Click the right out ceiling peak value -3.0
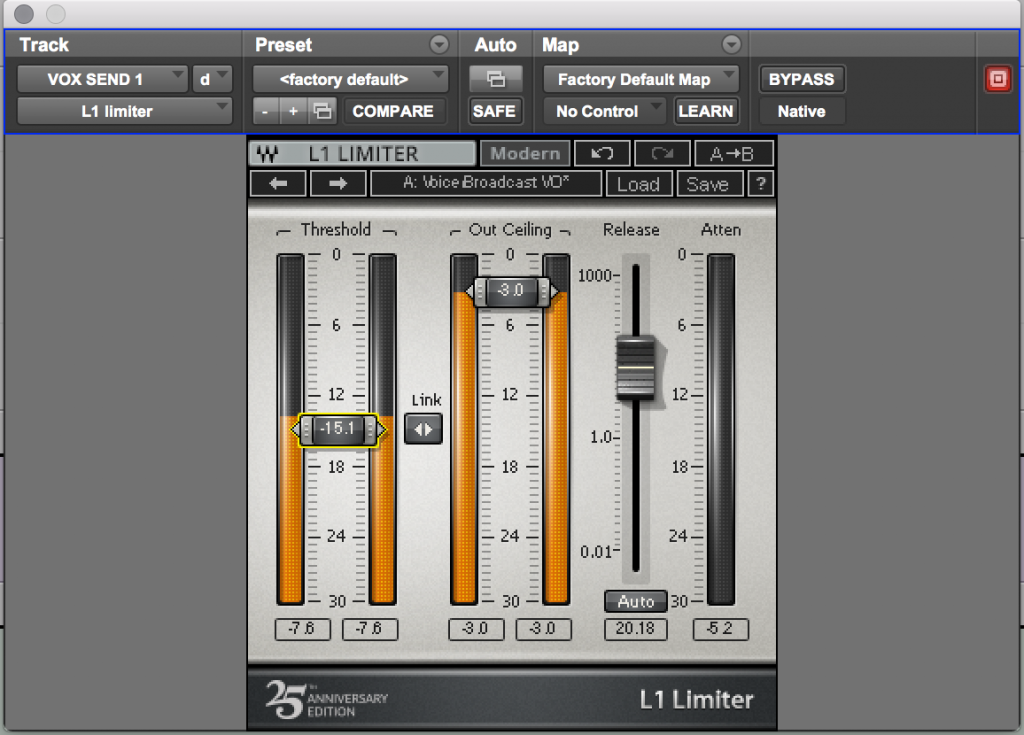Image resolution: width=1024 pixels, height=735 pixels. pyautogui.click(x=543, y=629)
